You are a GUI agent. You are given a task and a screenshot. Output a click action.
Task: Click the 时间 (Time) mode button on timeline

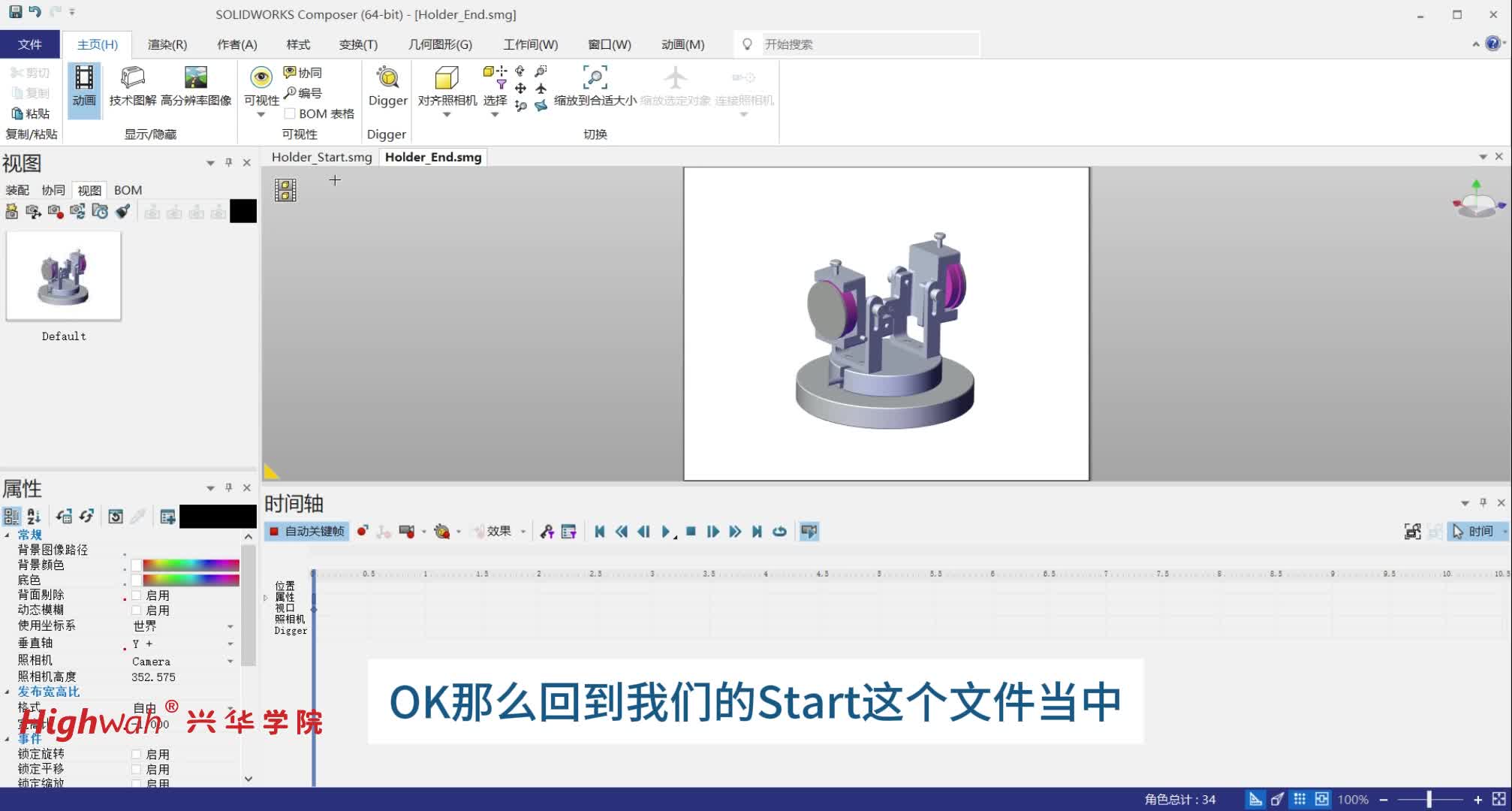1474,532
